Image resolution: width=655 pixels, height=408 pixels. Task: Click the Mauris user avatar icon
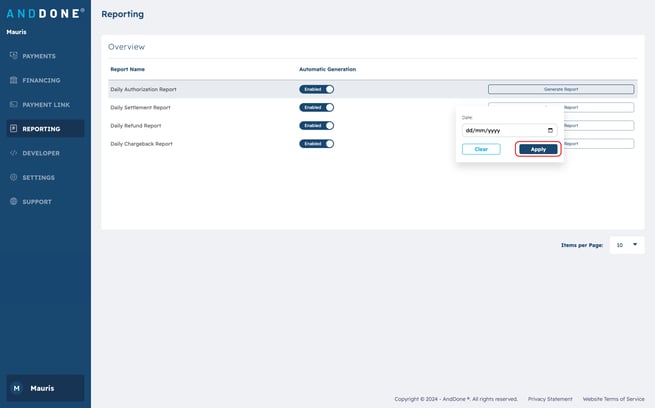(16, 388)
